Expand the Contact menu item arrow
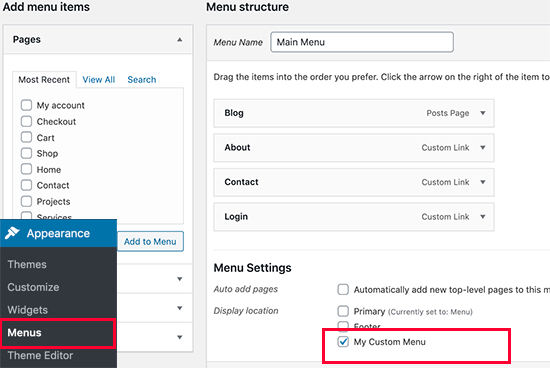The width and height of the screenshot is (550, 368). (x=483, y=182)
